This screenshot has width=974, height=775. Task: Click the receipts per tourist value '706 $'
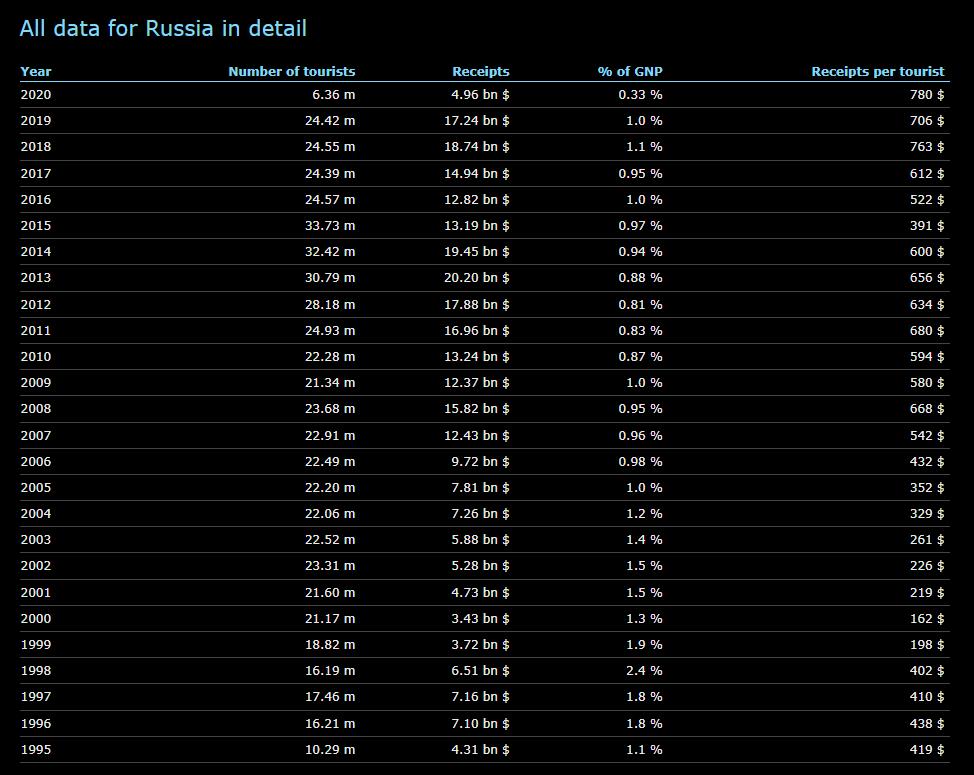tap(927, 120)
